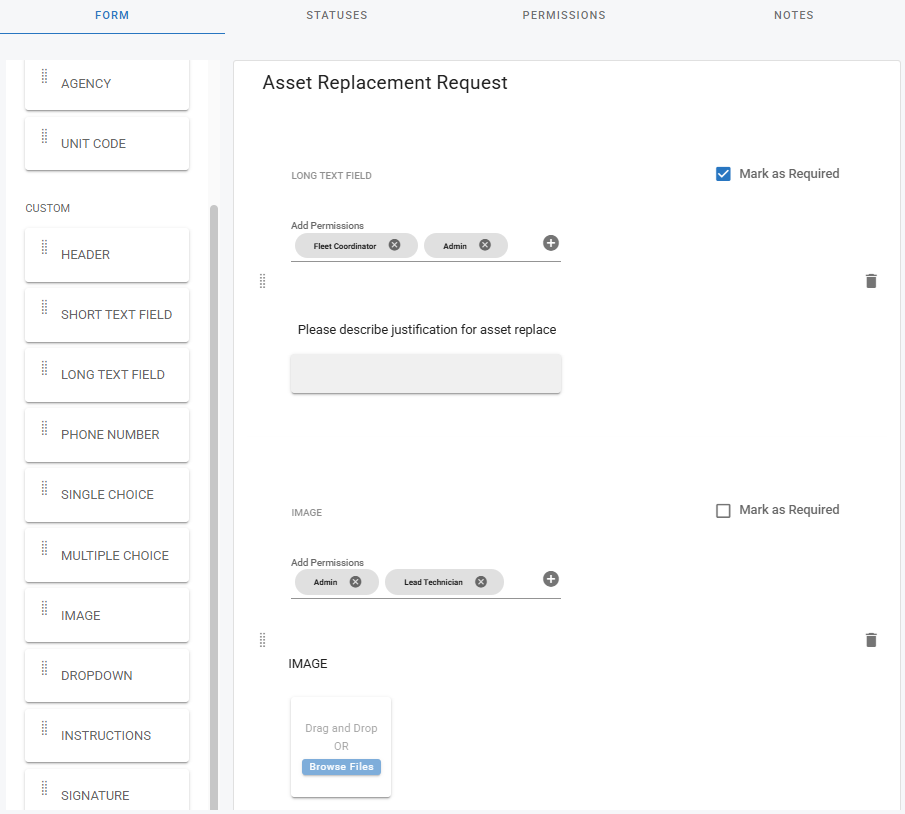Delete the Image field with trash icon
Screen dimensions: 905x814
(870, 640)
